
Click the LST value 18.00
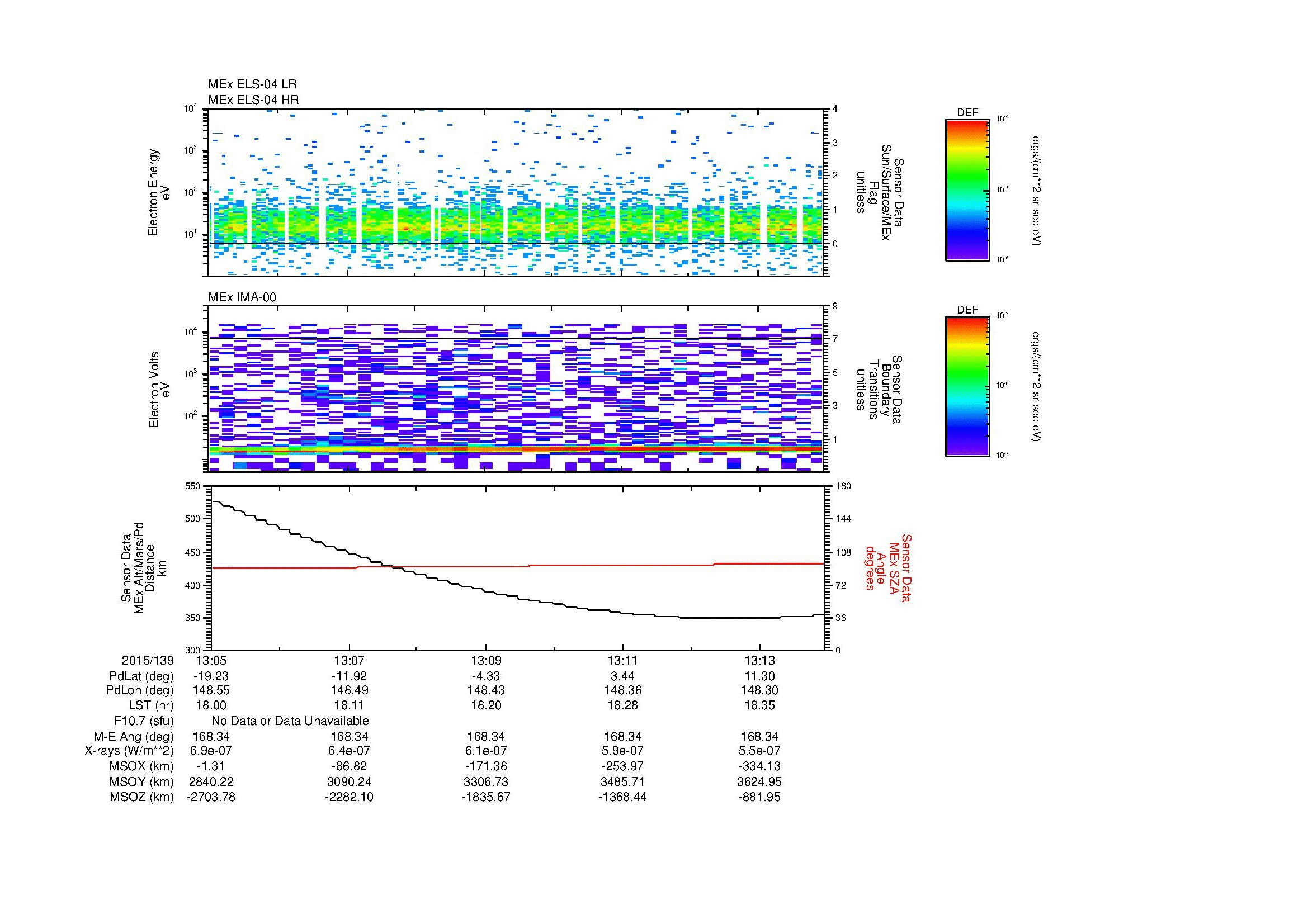(211, 706)
